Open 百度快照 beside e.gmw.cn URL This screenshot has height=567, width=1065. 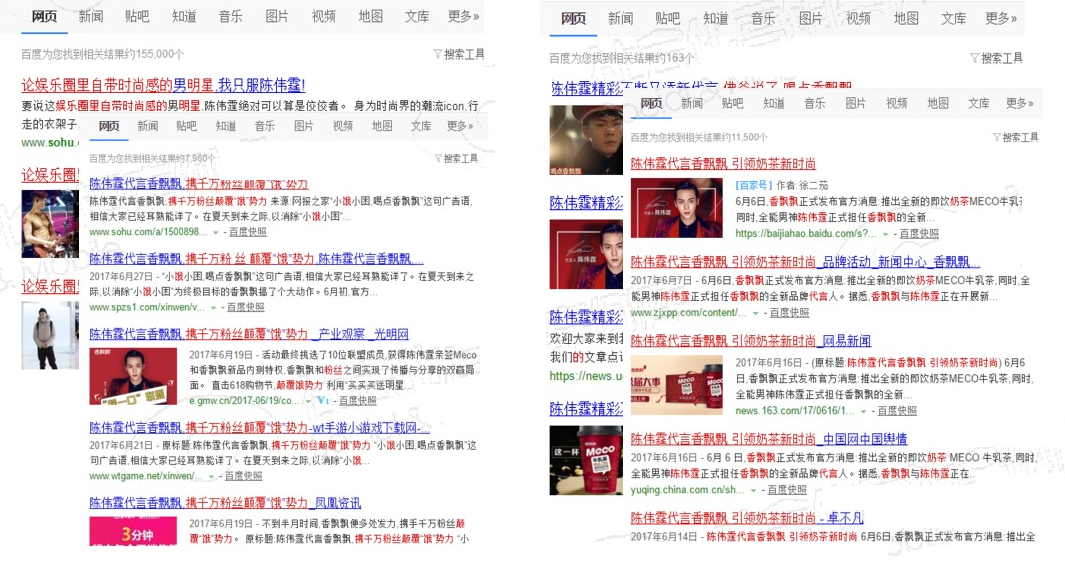pos(357,401)
